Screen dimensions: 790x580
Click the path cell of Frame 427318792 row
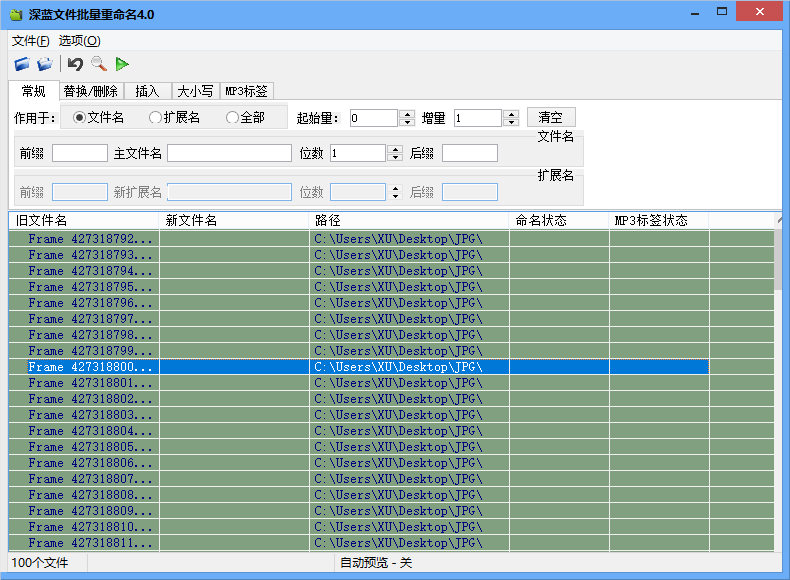click(x=409, y=239)
